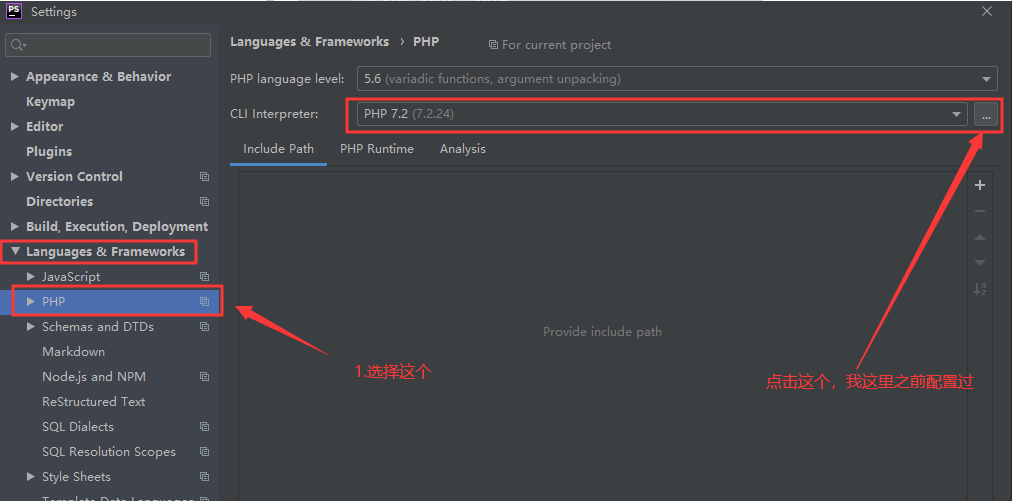Click the search magnifier icon in settings search
The width and height of the screenshot is (1013, 501).
pyautogui.click(x=17, y=45)
